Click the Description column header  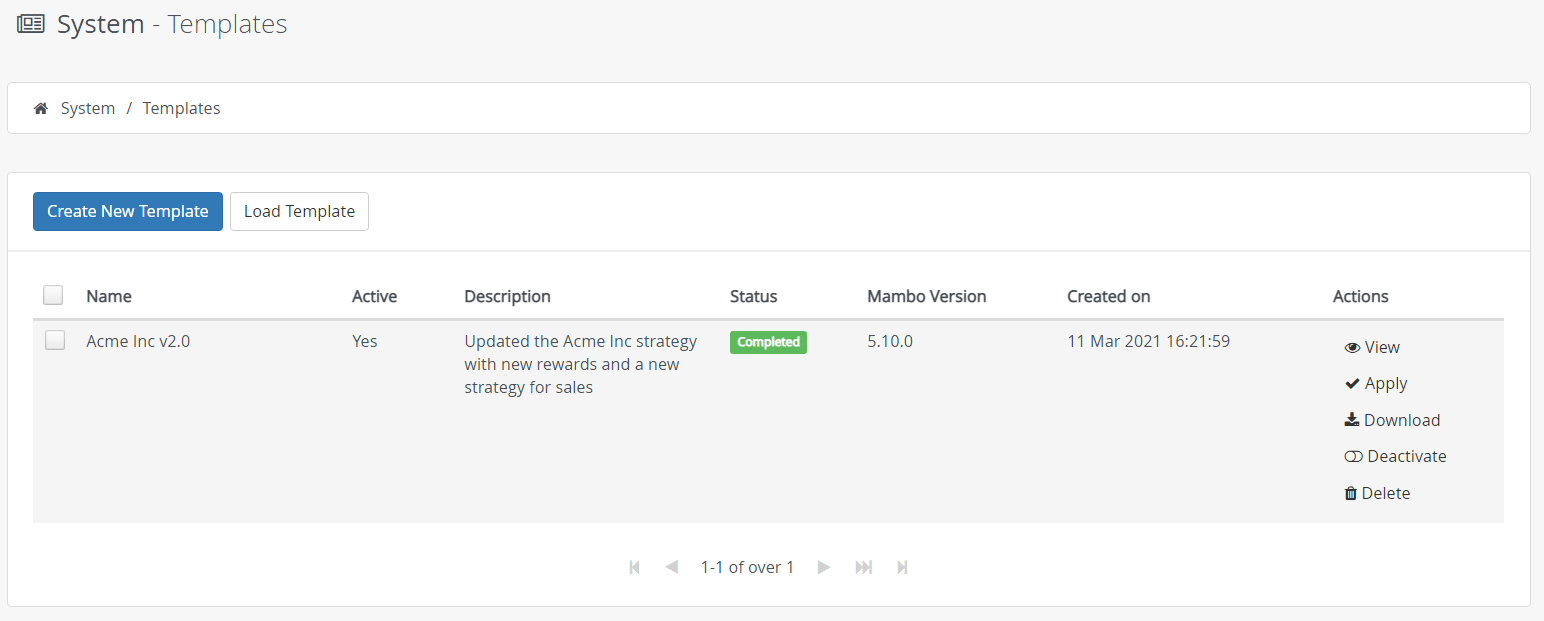coord(507,296)
